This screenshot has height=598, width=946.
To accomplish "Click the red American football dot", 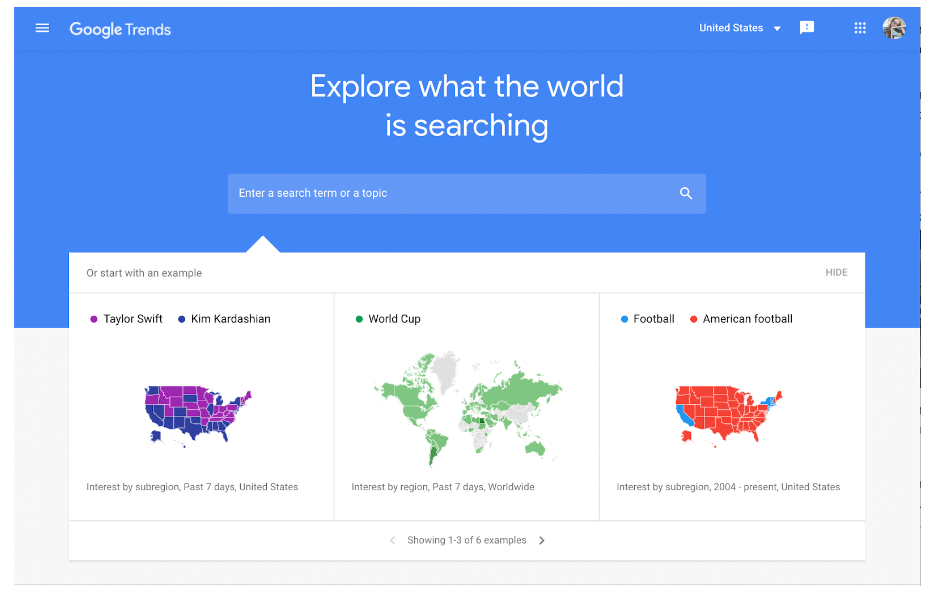I will [693, 320].
